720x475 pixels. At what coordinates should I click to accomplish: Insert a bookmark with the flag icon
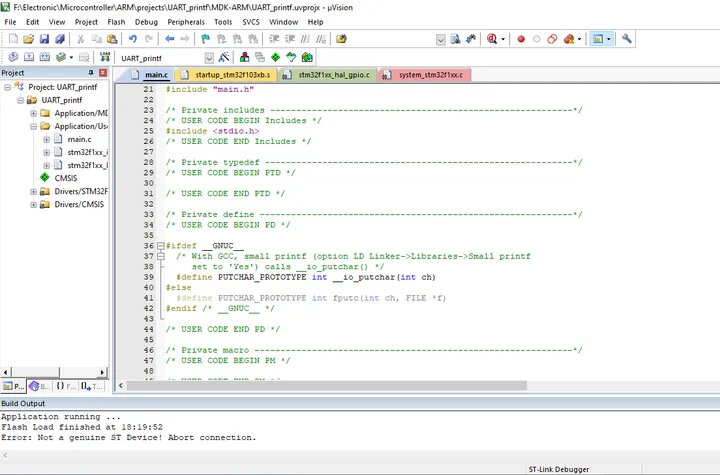click(205, 39)
